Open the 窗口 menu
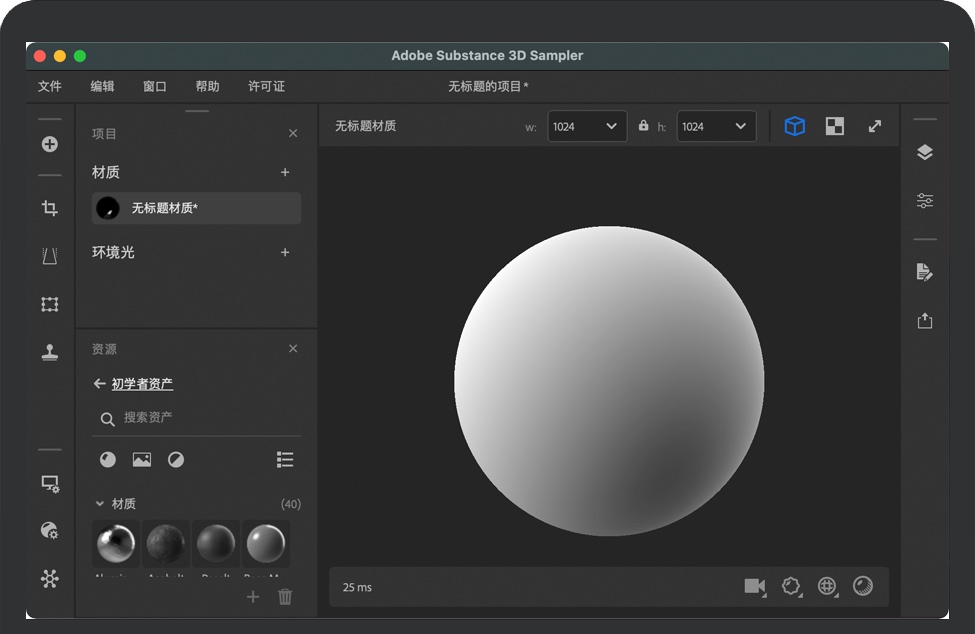Image resolution: width=975 pixels, height=634 pixels. (x=155, y=86)
